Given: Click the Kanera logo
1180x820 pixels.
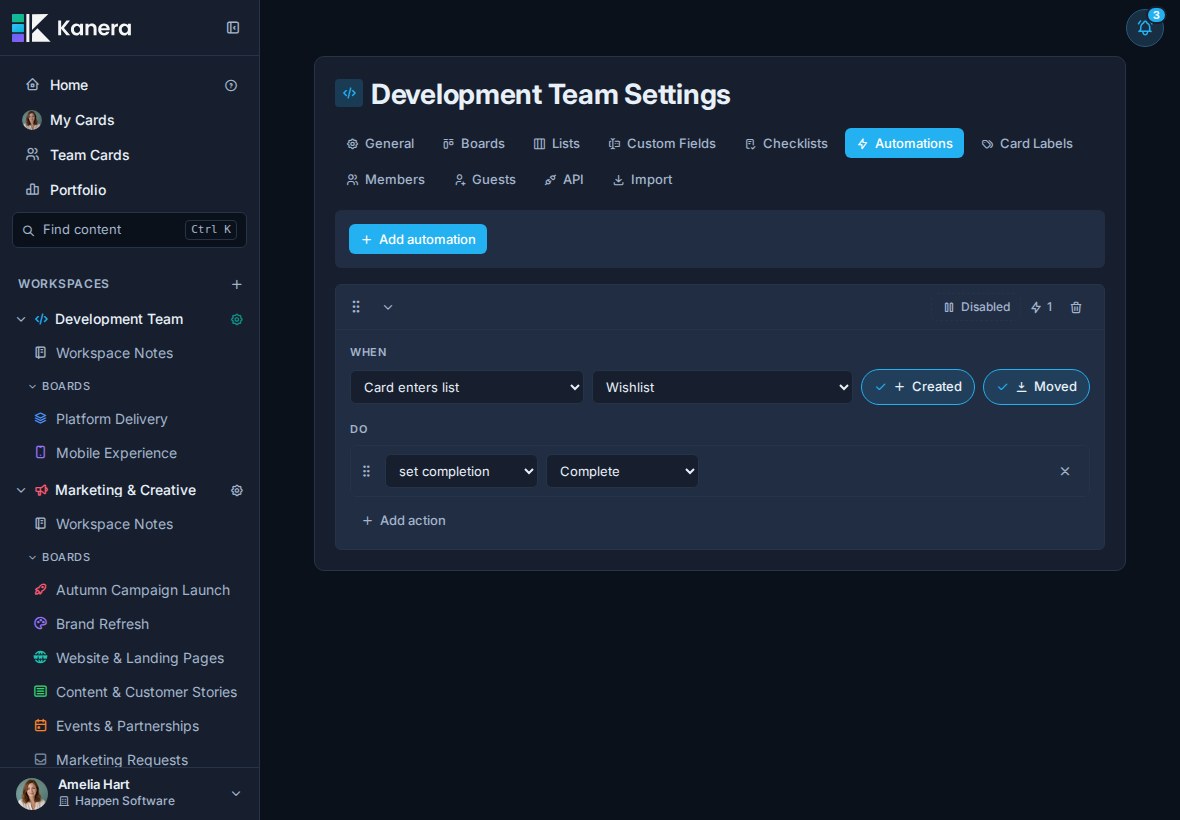Looking at the screenshot, I should 71,28.
